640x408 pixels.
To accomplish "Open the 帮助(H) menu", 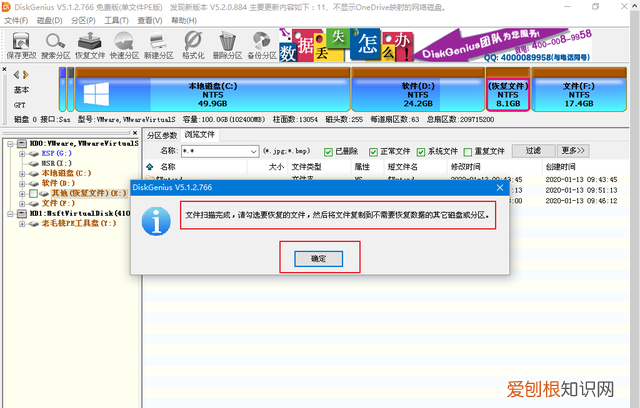I will [x=184, y=20].
